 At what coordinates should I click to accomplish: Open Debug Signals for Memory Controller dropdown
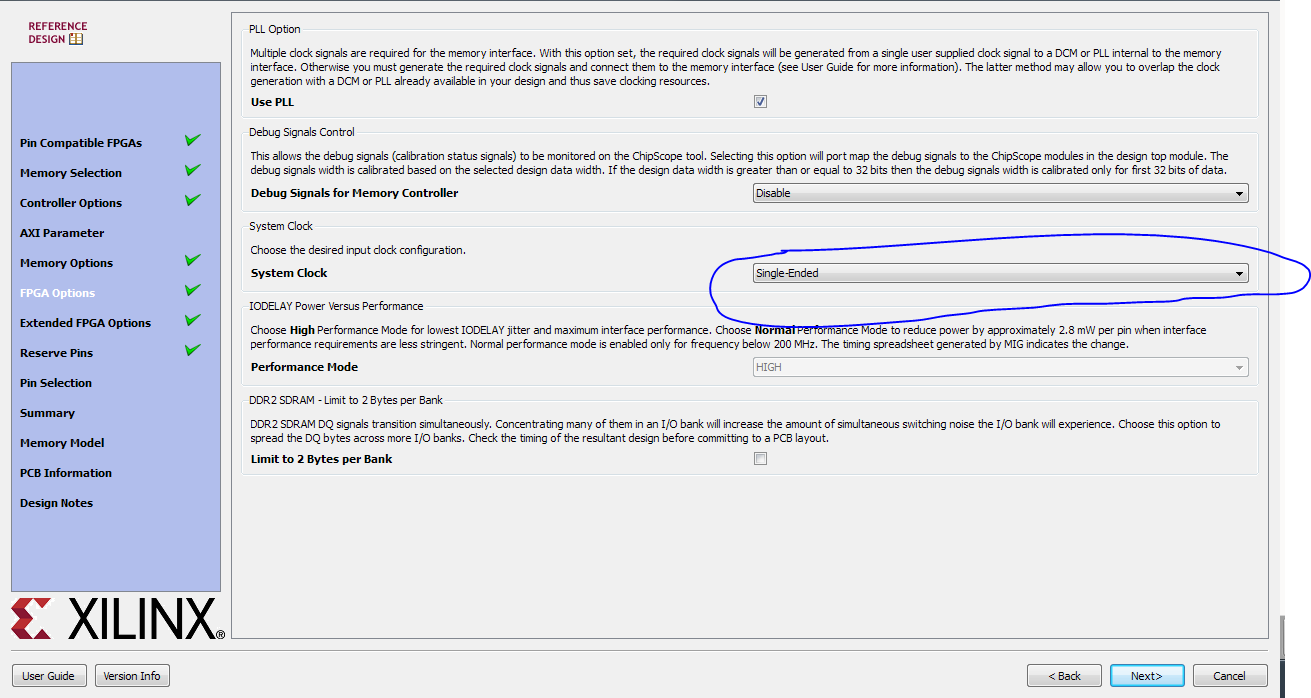[1000, 193]
